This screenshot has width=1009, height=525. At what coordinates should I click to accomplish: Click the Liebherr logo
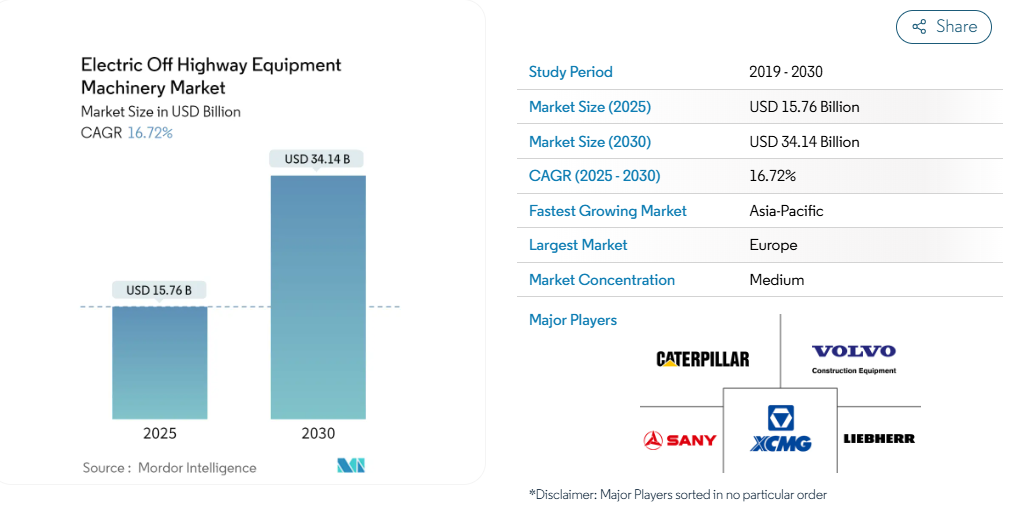pyautogui.click(x=879, y=438)
